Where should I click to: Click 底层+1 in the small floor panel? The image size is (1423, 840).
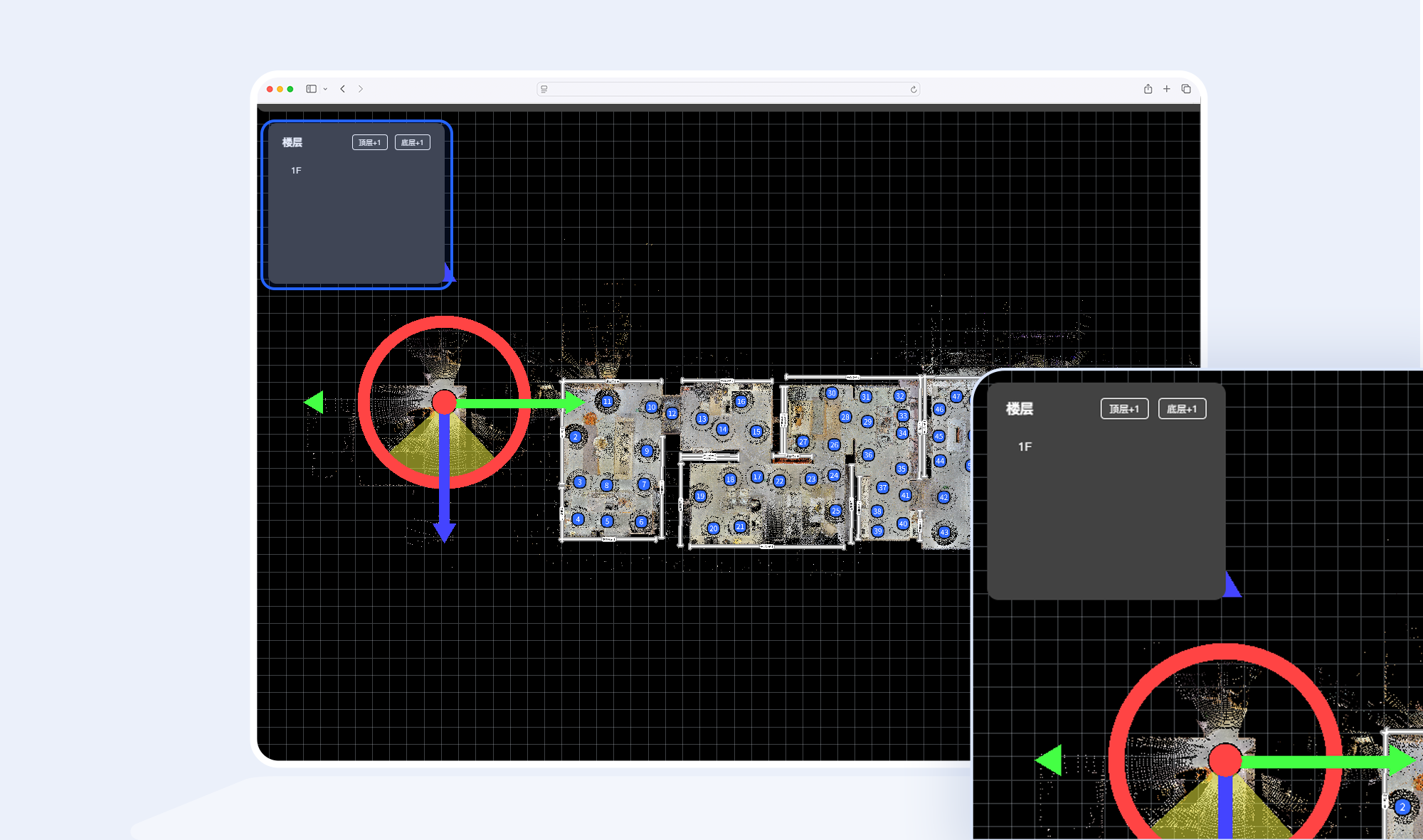[x=412, y=142]
